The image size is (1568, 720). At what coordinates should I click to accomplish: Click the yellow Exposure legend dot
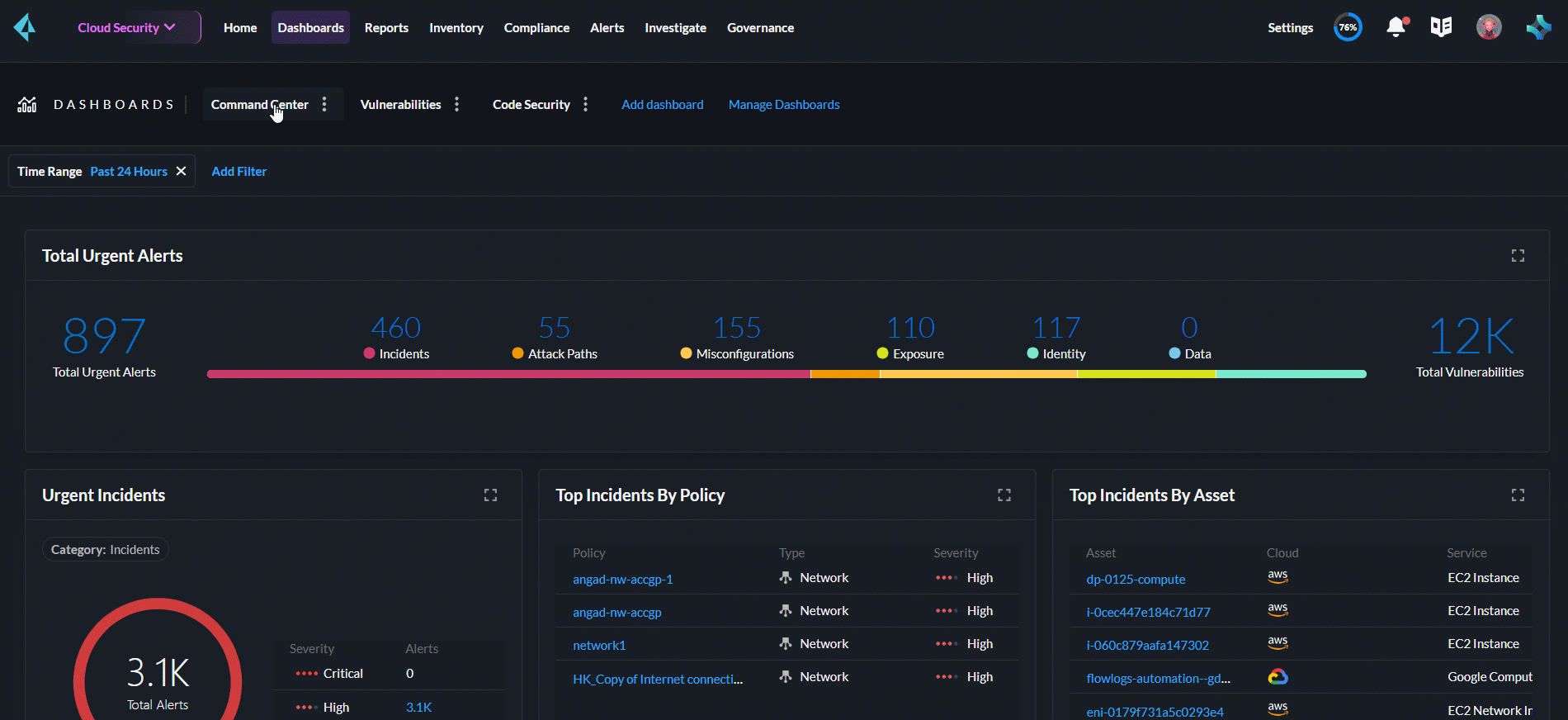[882, 353]
